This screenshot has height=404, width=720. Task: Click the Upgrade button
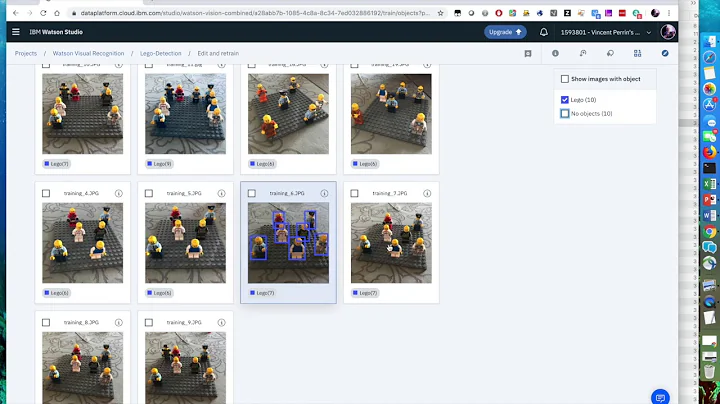pyautogui.click(x=505, y=32)
